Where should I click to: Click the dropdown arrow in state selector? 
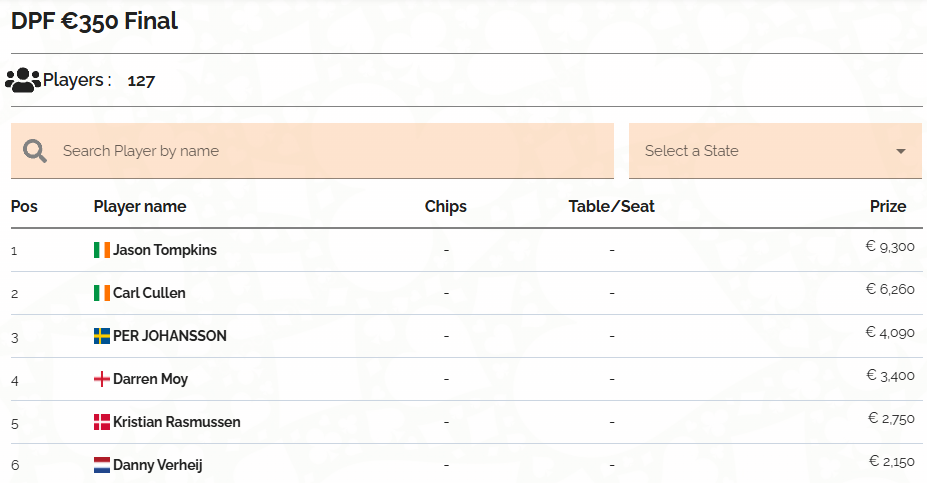(900, 151)
